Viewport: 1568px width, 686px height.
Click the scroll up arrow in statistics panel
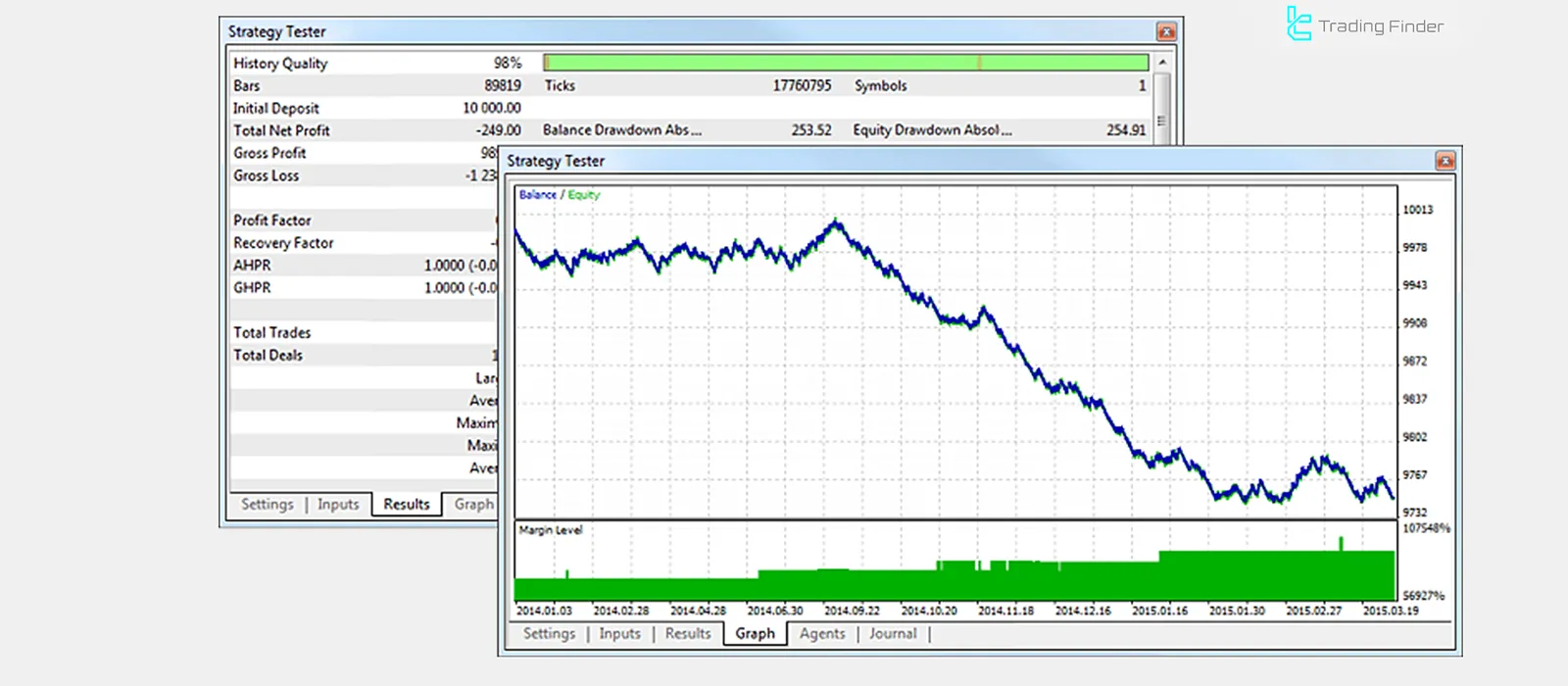[x=1162, y=63]
